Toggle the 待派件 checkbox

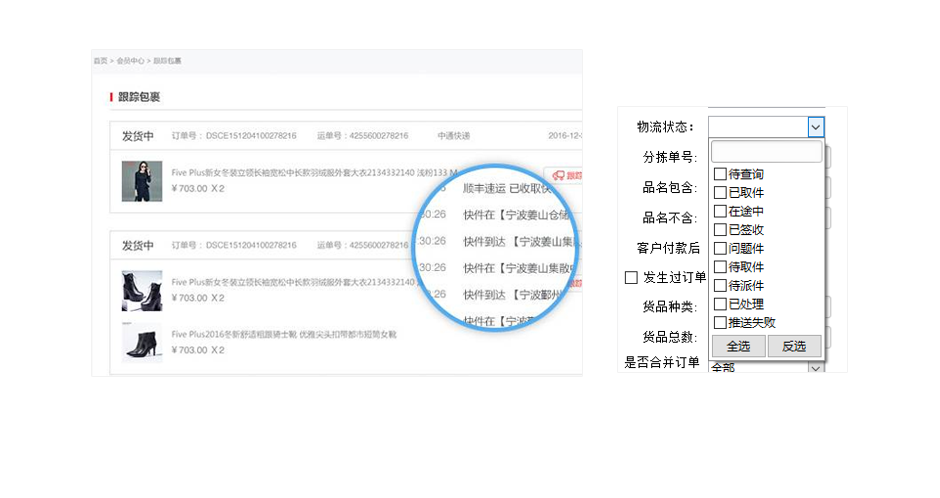pos(720,285)
